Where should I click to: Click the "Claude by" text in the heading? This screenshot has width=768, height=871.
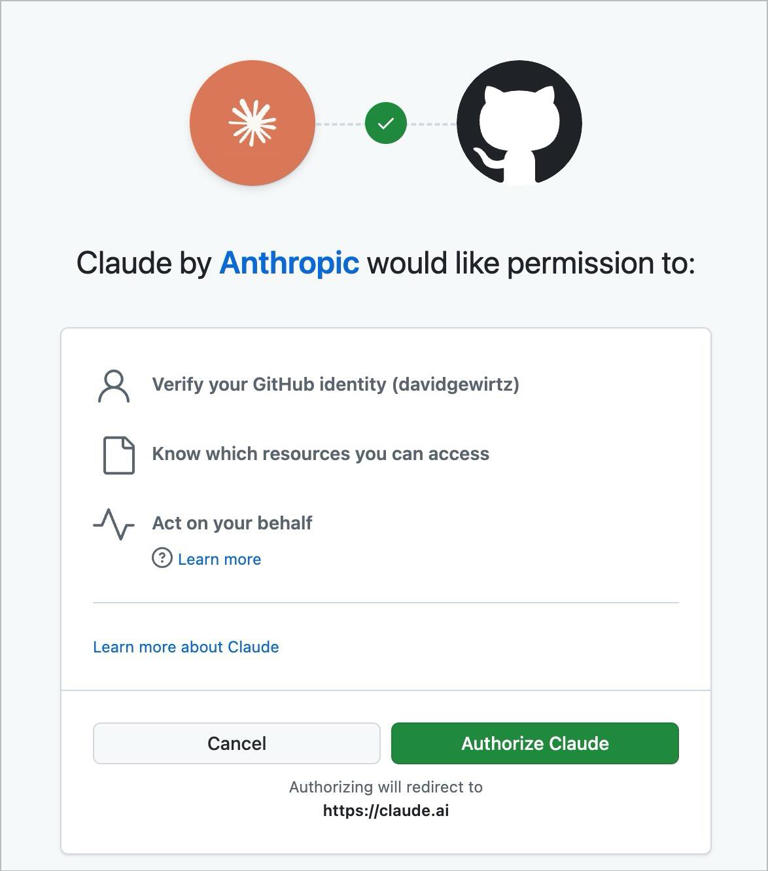pyautogui.click(x=144, y=263)
